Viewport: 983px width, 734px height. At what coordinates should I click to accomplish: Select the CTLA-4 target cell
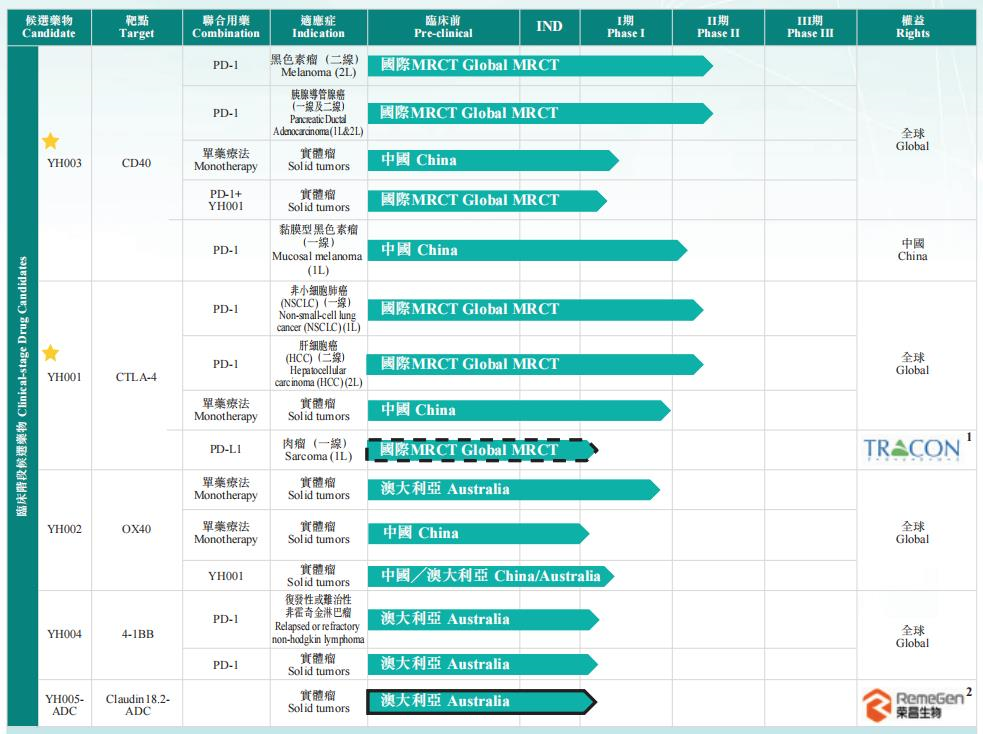tap(136, 377)
